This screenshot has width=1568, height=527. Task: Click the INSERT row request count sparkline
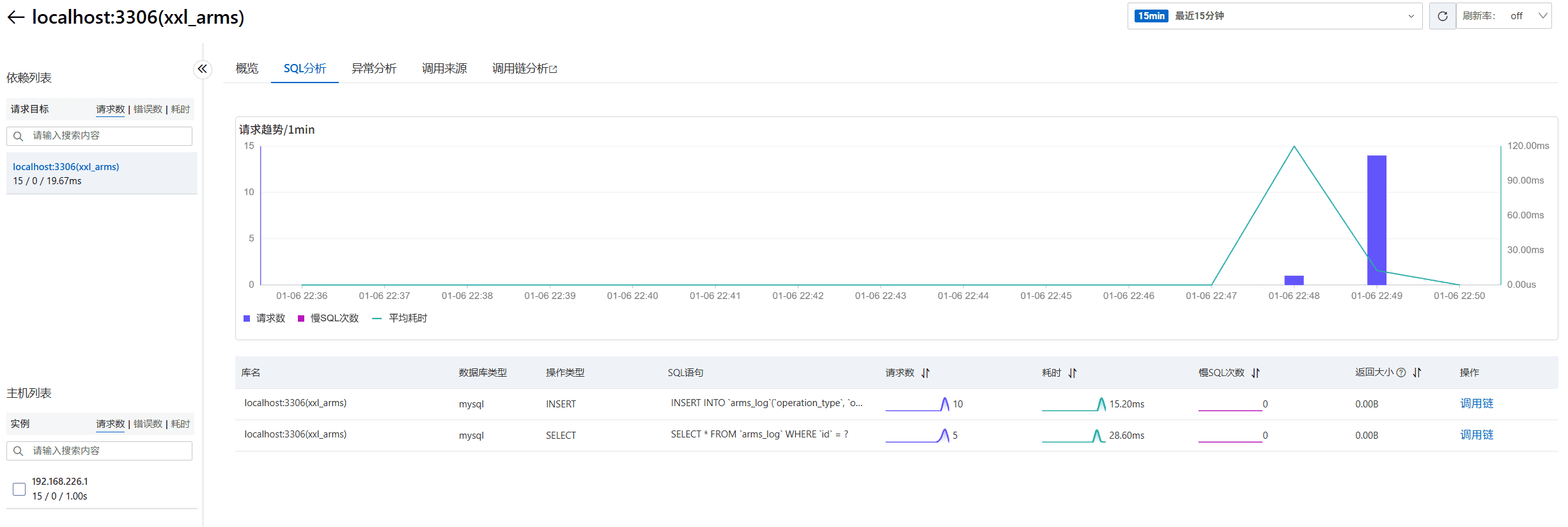point(917,404)
